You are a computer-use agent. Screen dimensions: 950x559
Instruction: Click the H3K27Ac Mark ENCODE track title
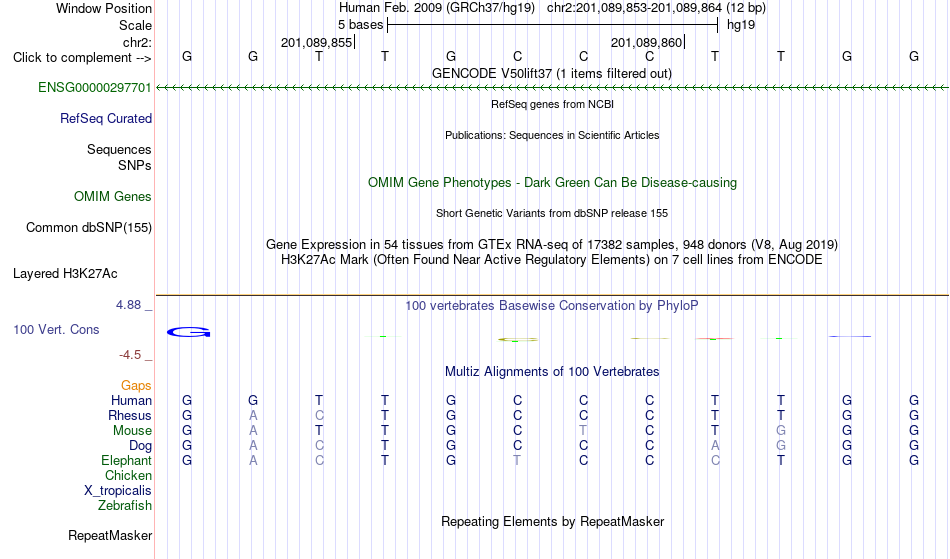(552, 260)
